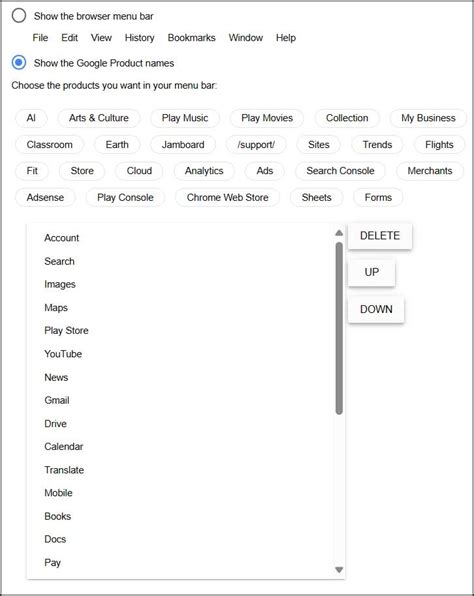The height and width of the screenshot is (596, 474).
Task: Add the Ads chip
Action: (x=265, y=171)
